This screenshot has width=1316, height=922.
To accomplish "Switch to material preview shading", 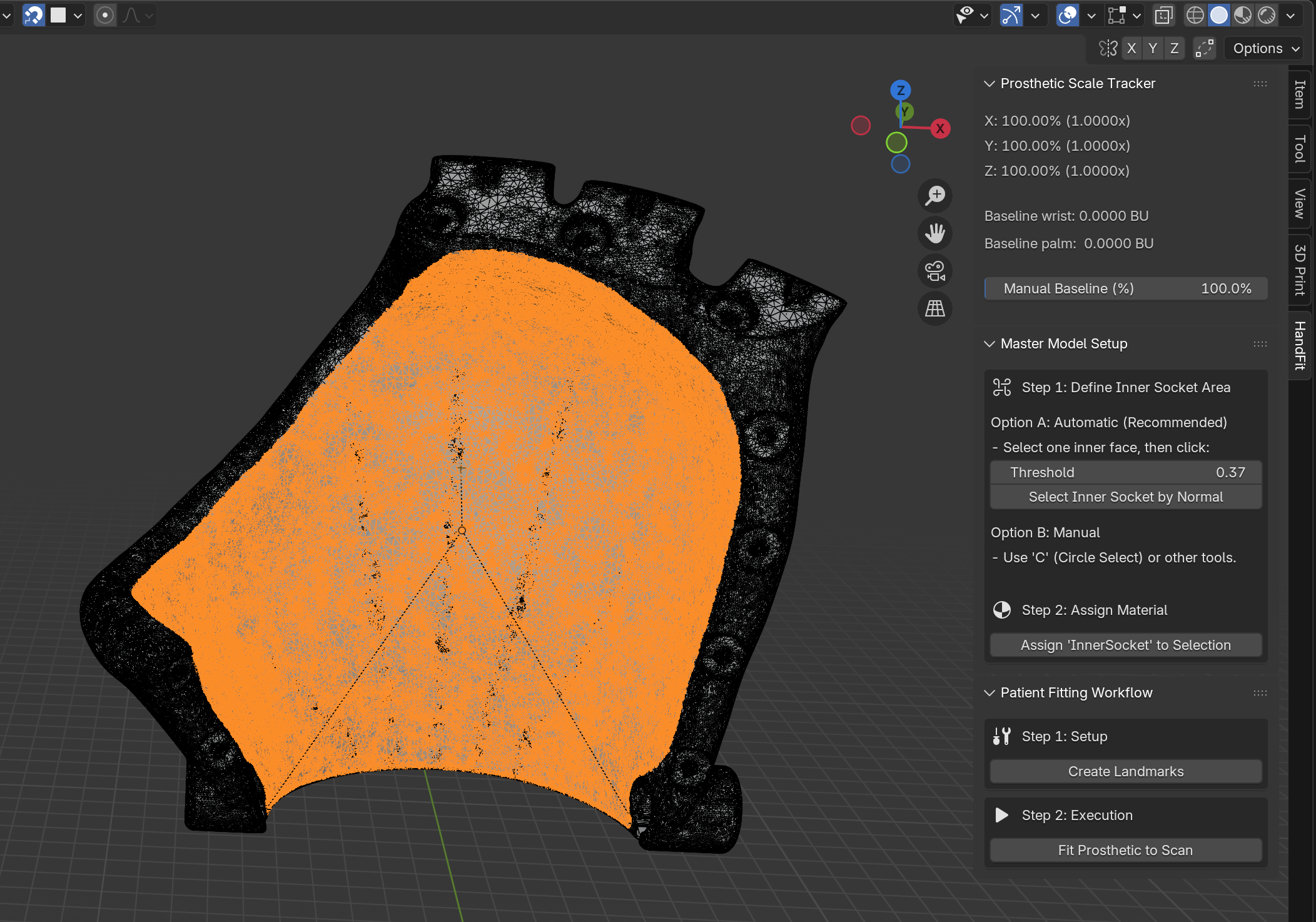I will 1243,15.
